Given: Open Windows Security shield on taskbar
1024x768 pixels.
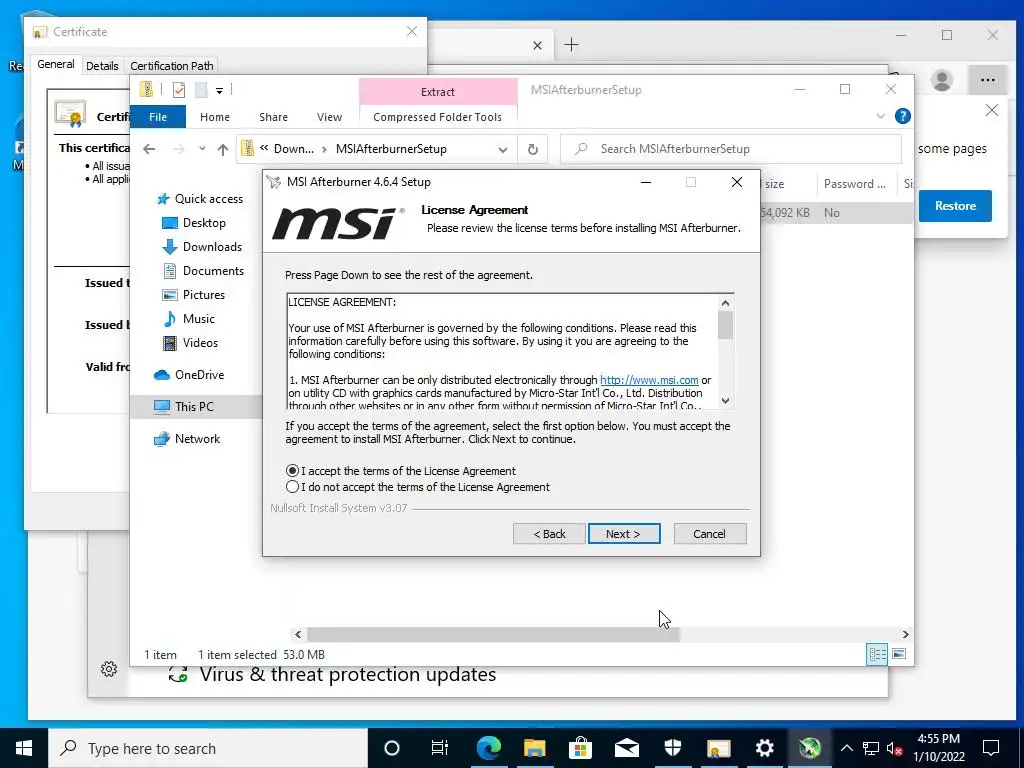Looking at the screenshot, I should tap(673, 748).
